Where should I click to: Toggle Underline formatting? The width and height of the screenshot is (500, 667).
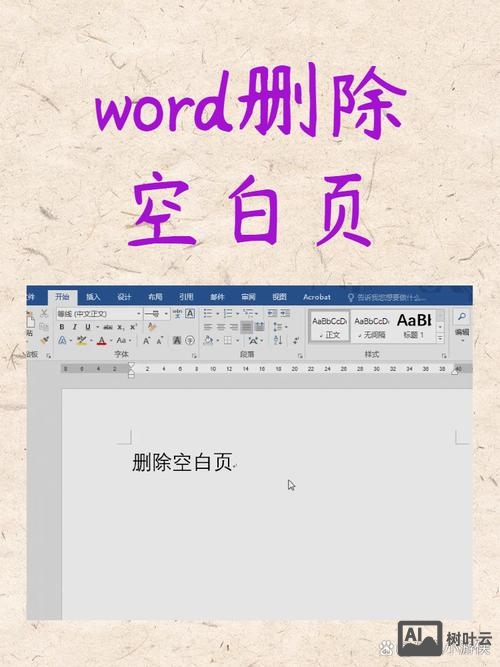[x=88, y=327]
